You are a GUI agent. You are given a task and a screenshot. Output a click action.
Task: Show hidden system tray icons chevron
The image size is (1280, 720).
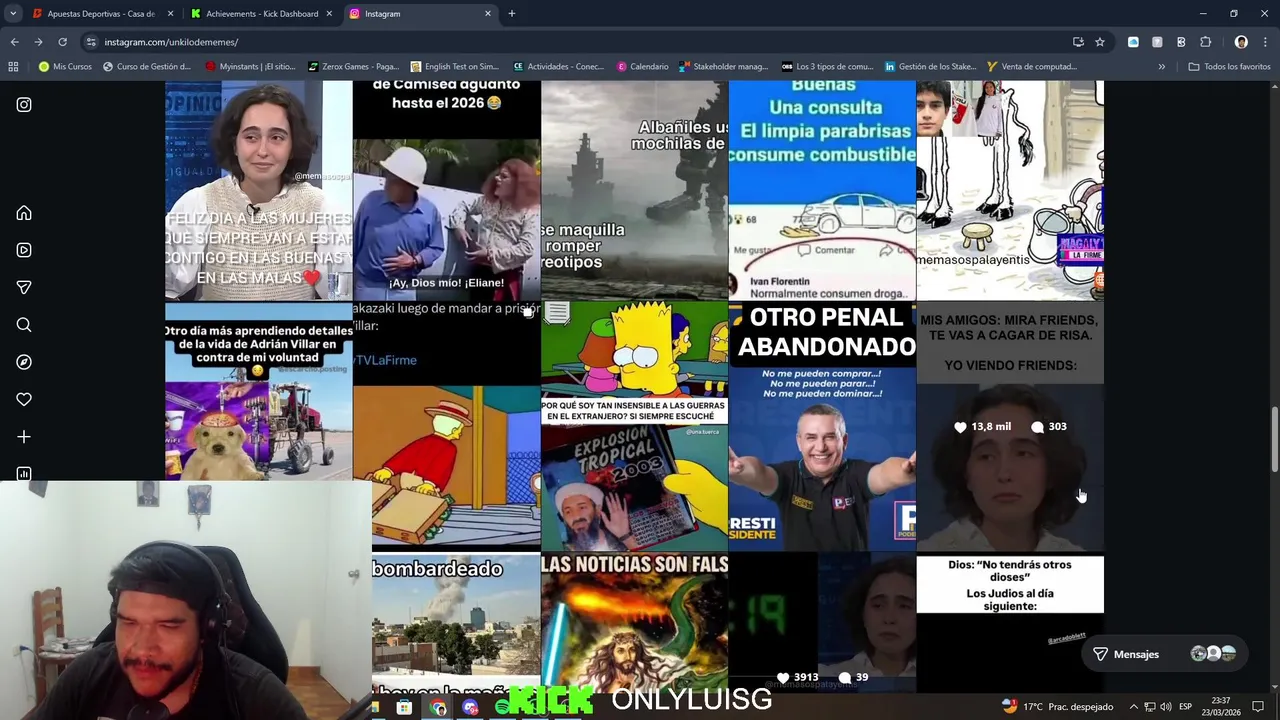(x=1132, y=707)
